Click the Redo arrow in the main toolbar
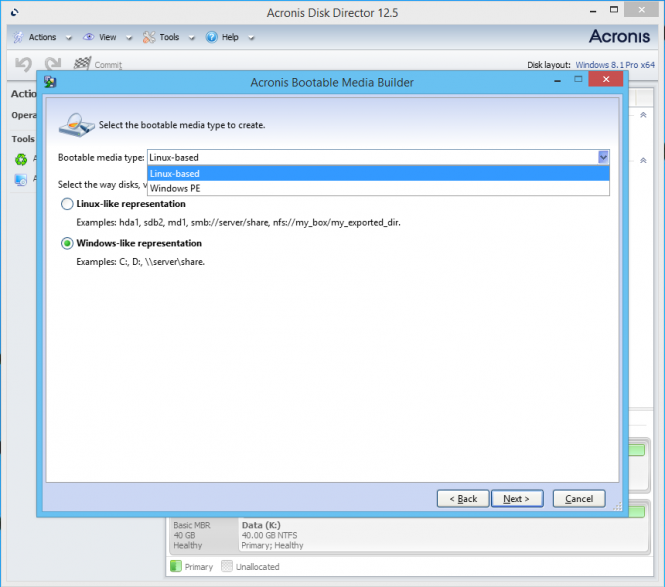This screenshot has height=587, width=665. [53, 63]
